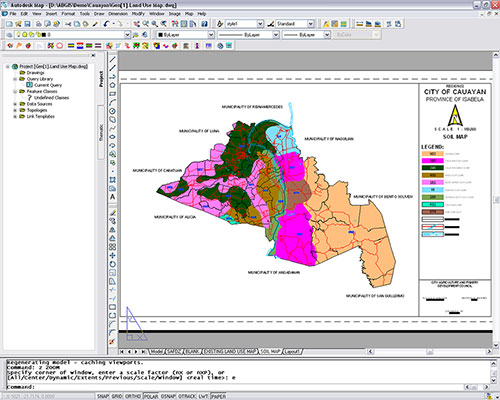Select the Array modify tool
The width and height of the screenshot is (500, 400).
tap(113, 247)
